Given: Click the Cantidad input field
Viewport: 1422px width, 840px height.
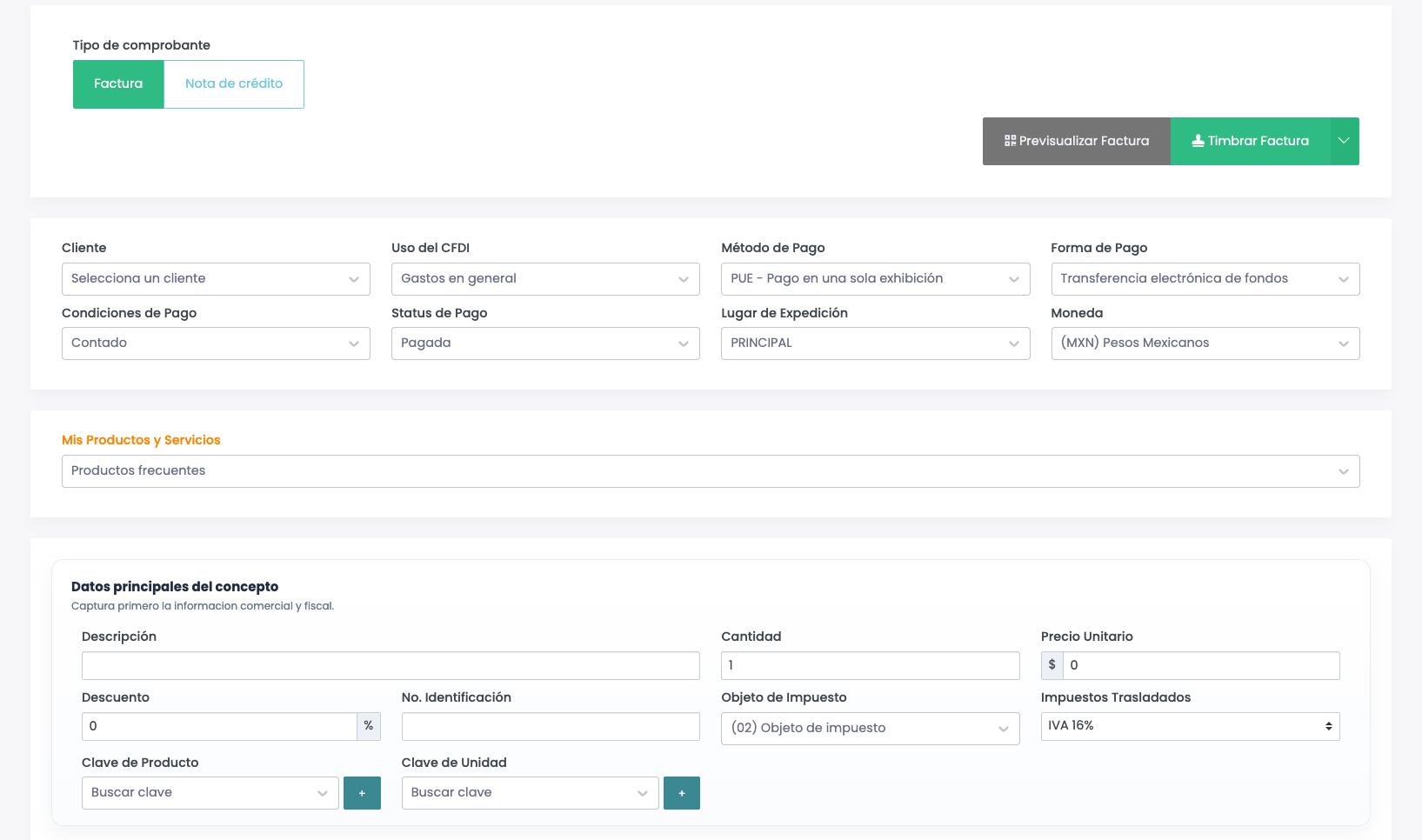Looking at the screenshot, I should click(x=870, y=665).
